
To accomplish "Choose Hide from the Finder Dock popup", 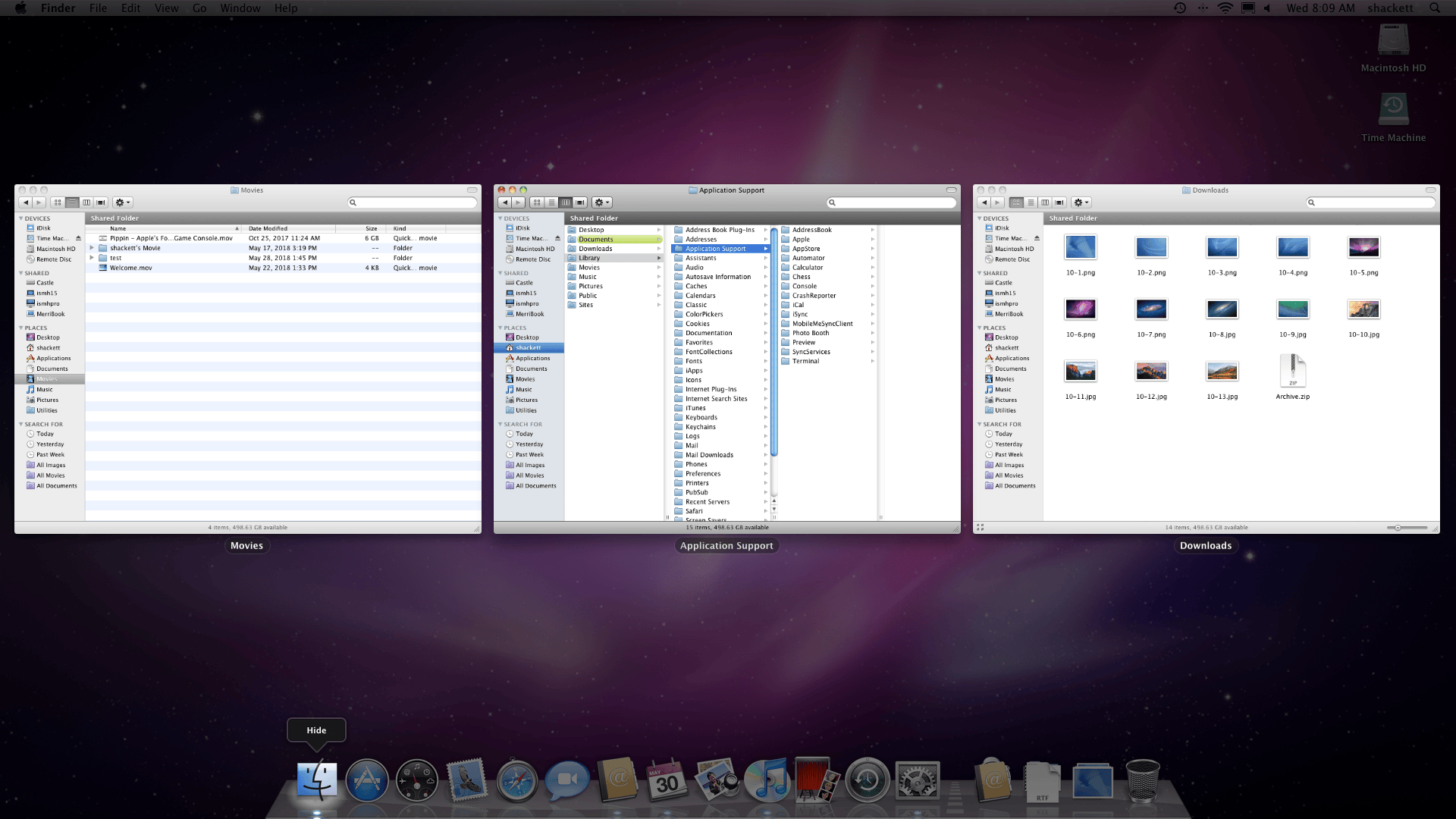I will click(x=316, y=730).
